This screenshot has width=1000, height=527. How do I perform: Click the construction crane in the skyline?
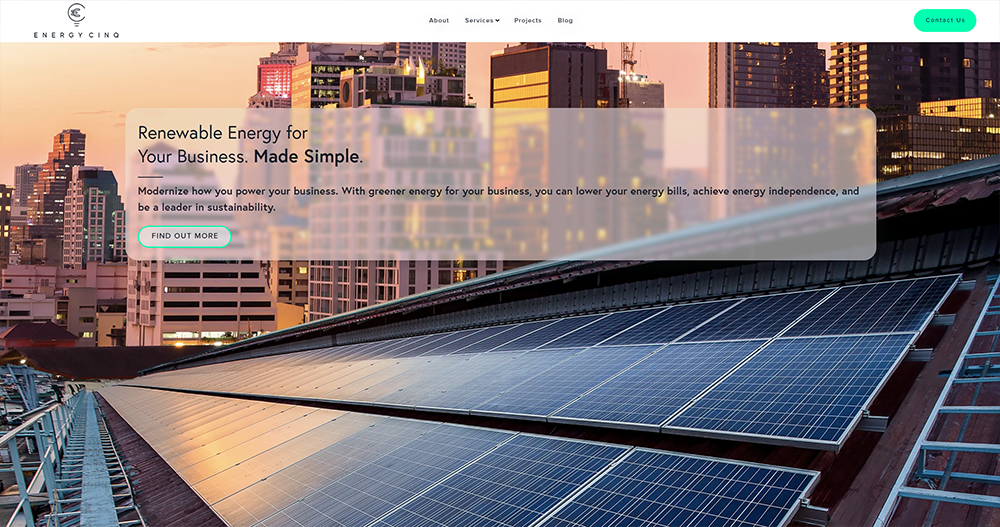coord(628,57)
